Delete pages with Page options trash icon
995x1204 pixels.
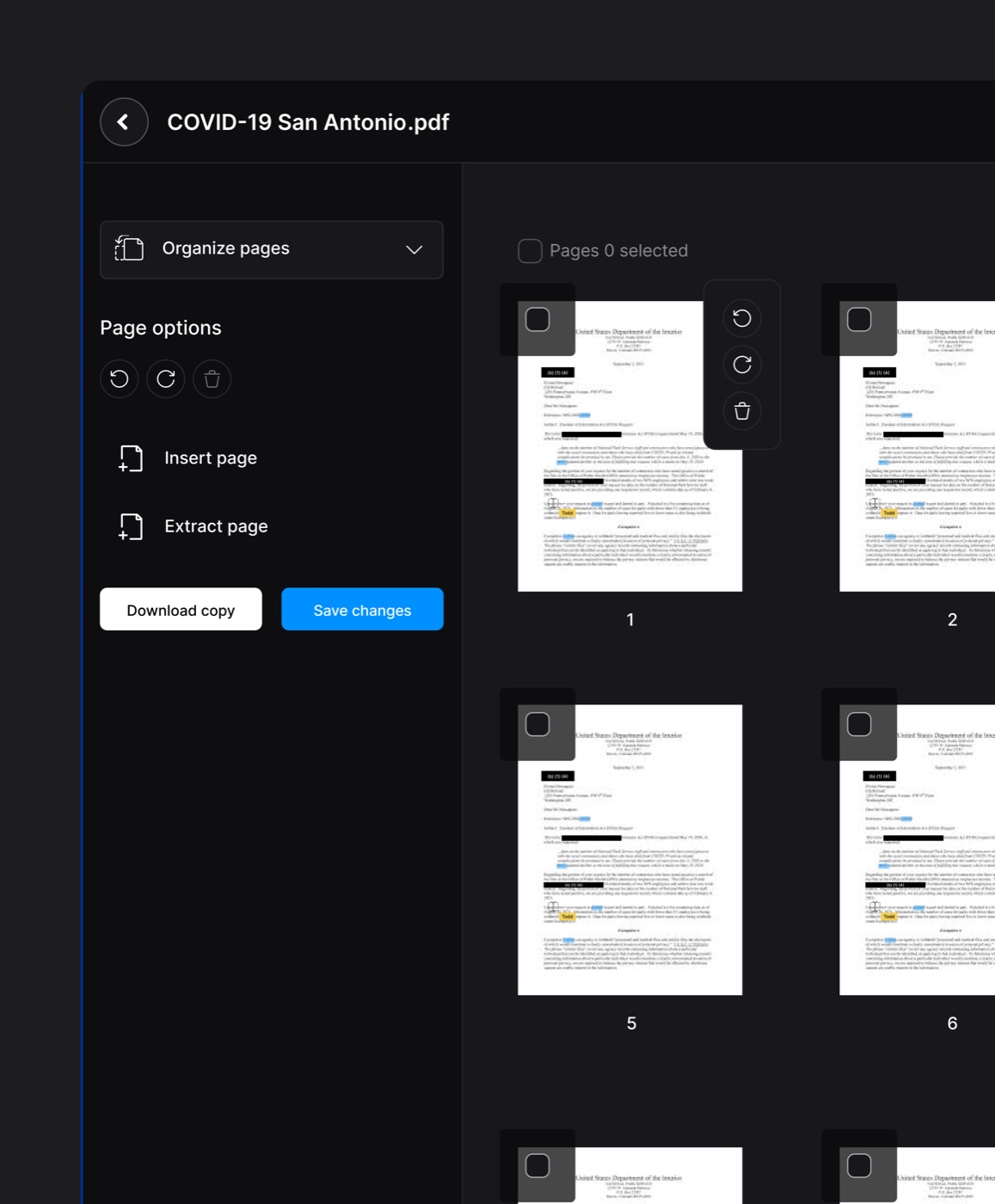pyautogui.click(x=212, y=378)
